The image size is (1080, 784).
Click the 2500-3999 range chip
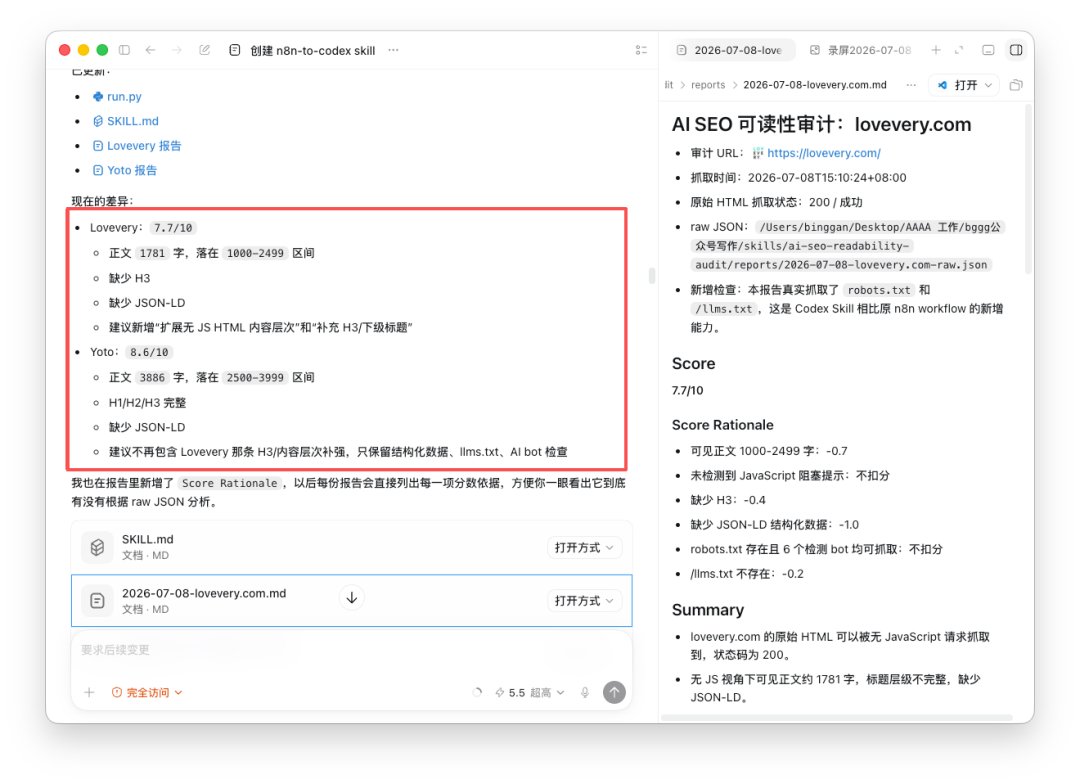coord(255,378)
